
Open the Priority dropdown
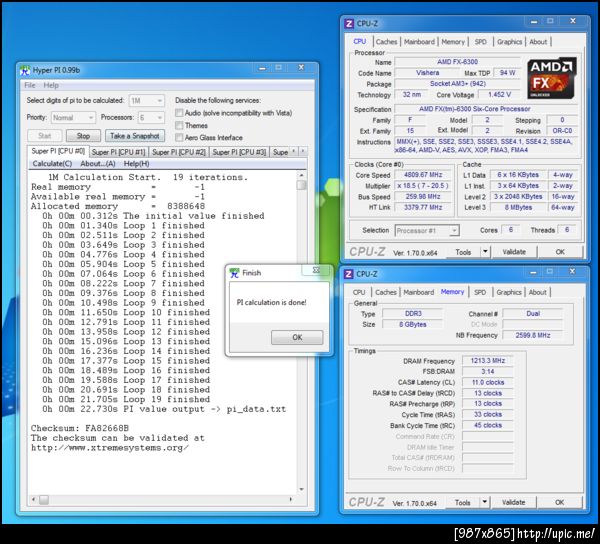(x=73, y=117)
